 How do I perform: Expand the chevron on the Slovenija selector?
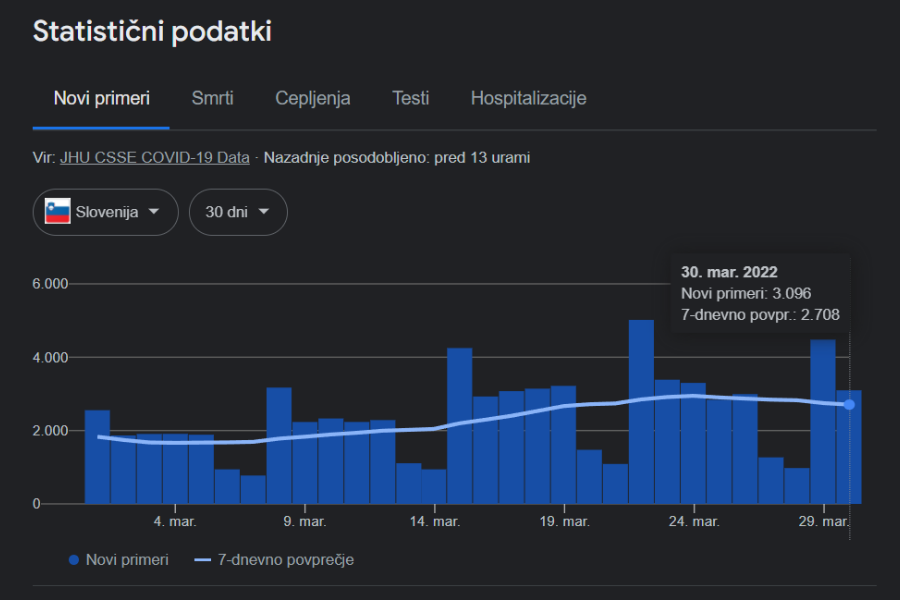tap(154, 212)
